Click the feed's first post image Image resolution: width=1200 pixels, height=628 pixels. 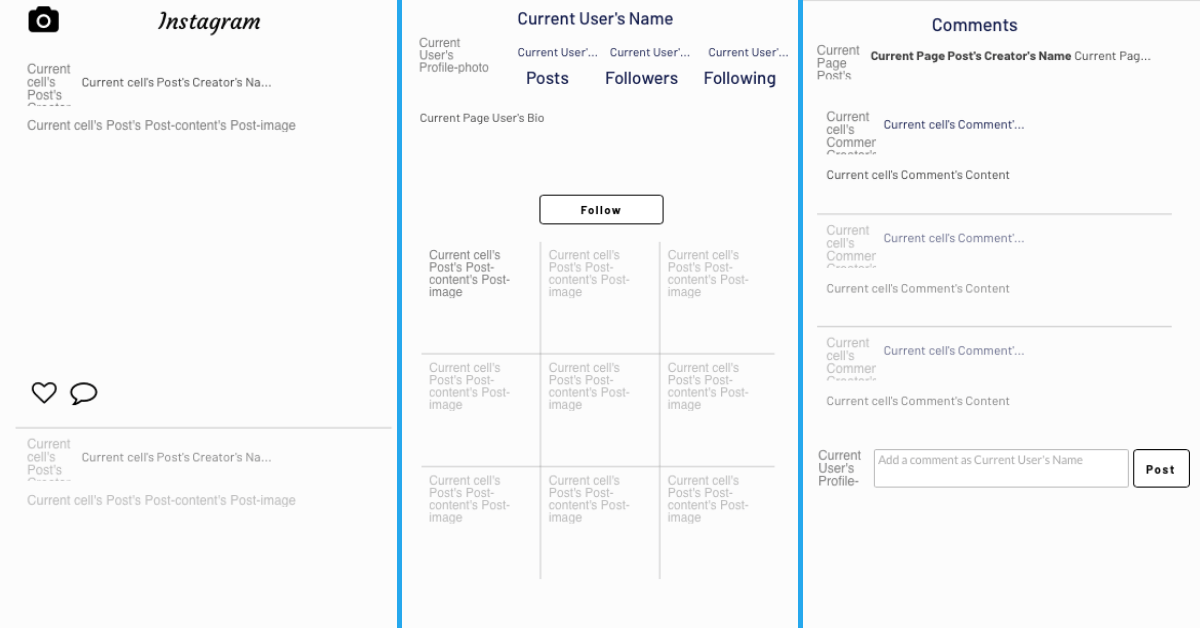coord(162,125)
